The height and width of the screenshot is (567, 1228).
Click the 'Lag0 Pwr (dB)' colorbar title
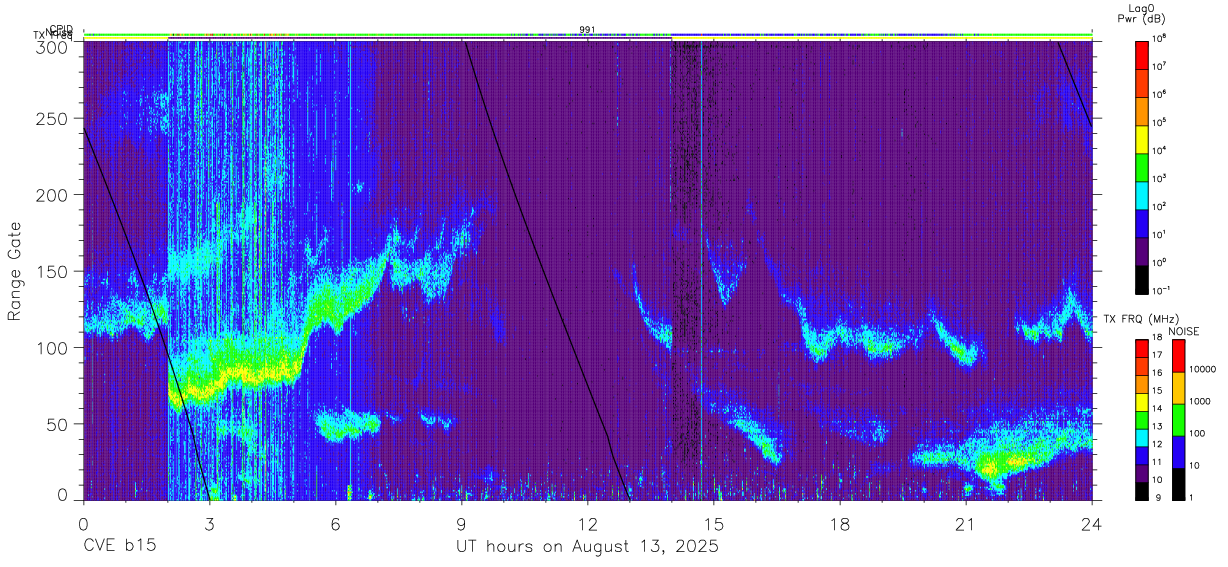click(1142, 13)
